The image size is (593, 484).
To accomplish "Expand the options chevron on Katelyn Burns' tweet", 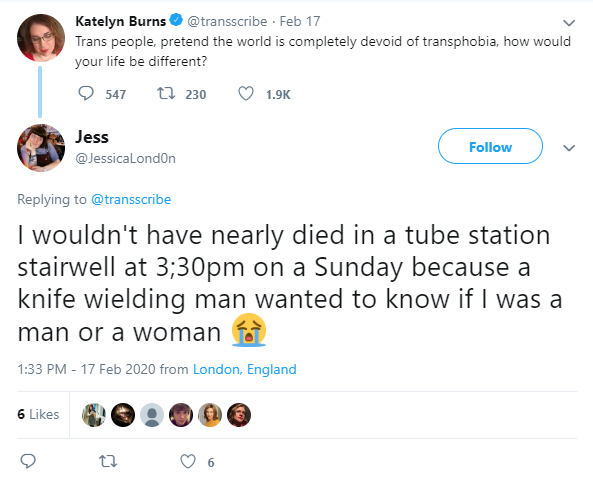I will pyautogui.click(x=569, y=23).
